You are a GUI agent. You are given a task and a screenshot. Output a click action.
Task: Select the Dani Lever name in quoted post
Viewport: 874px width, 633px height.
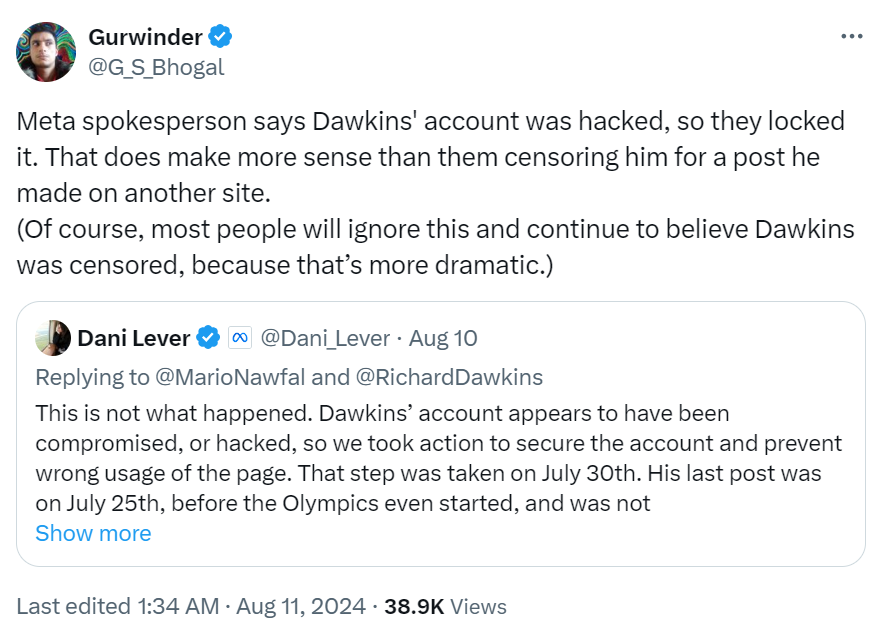pyautogui.click(x=133, y=338)
